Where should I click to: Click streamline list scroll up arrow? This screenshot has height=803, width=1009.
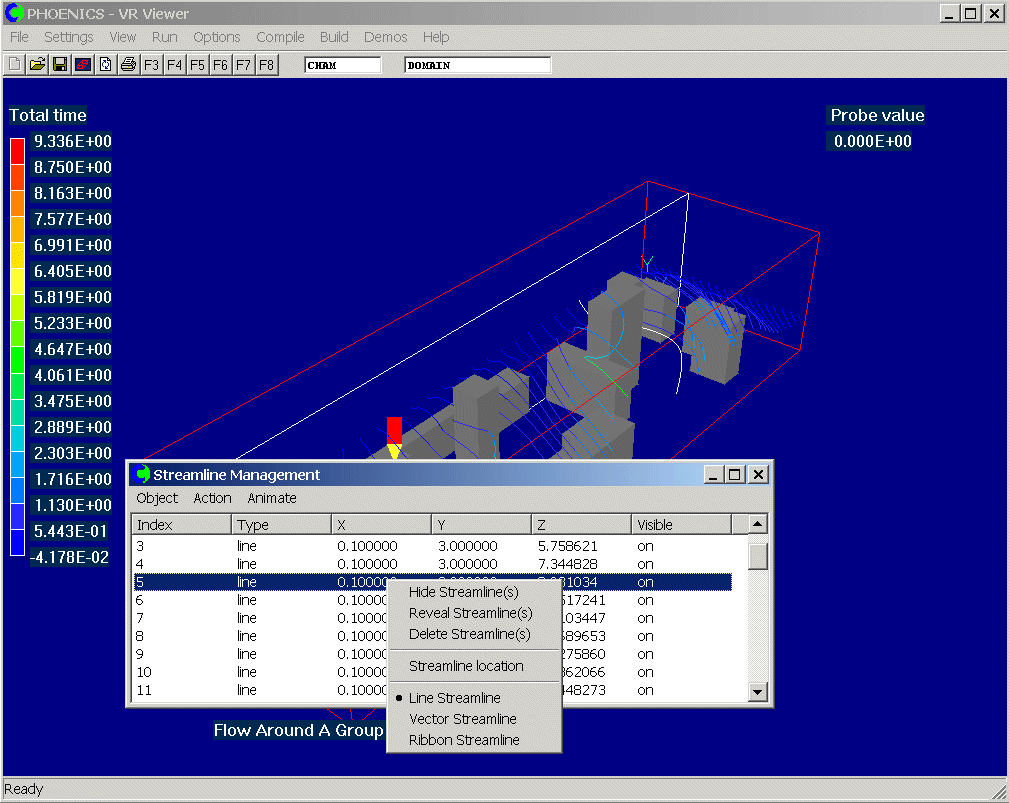[x=758, y=524]
